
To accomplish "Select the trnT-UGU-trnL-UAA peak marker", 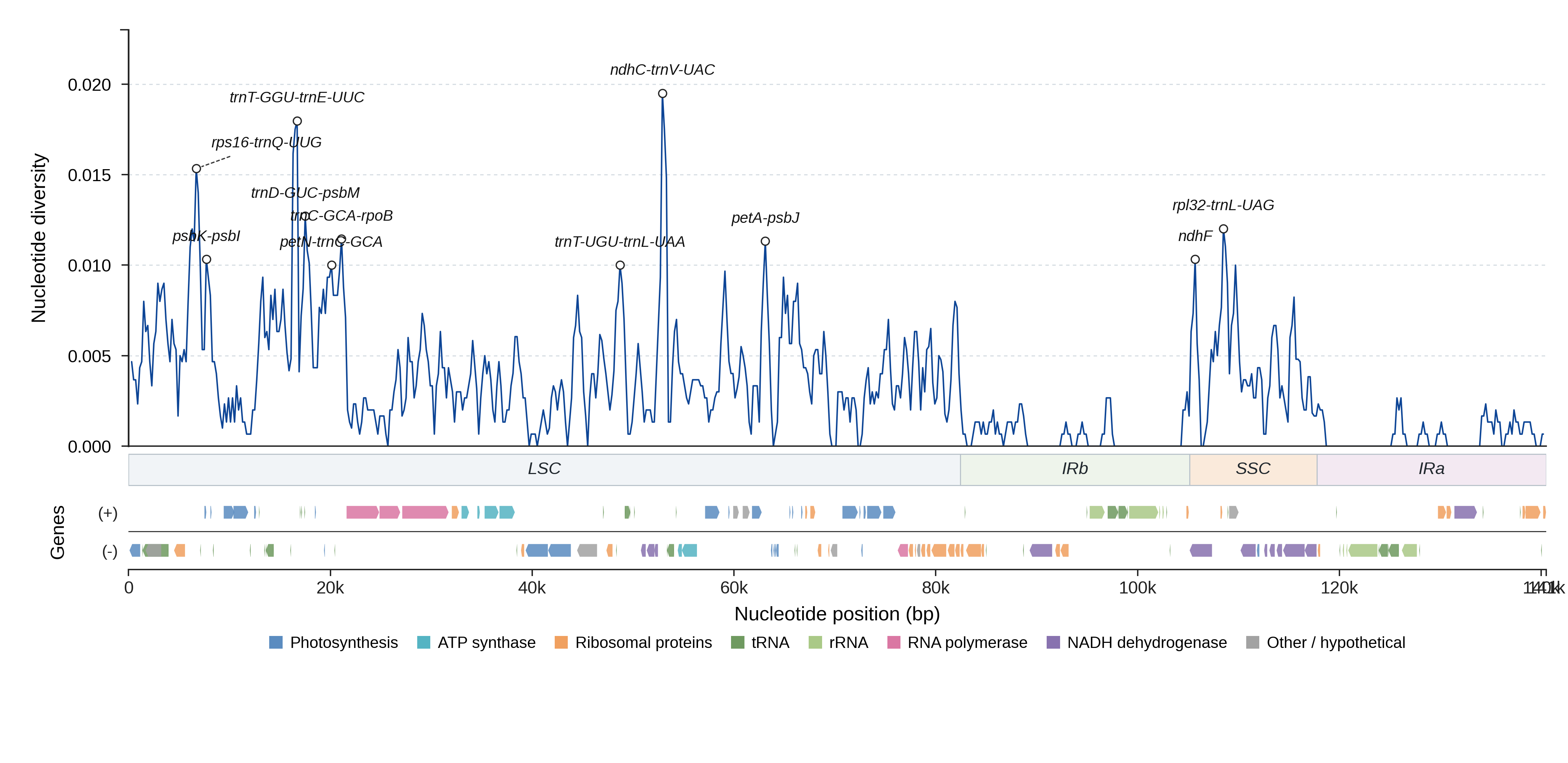I will (x=620, y=265).
